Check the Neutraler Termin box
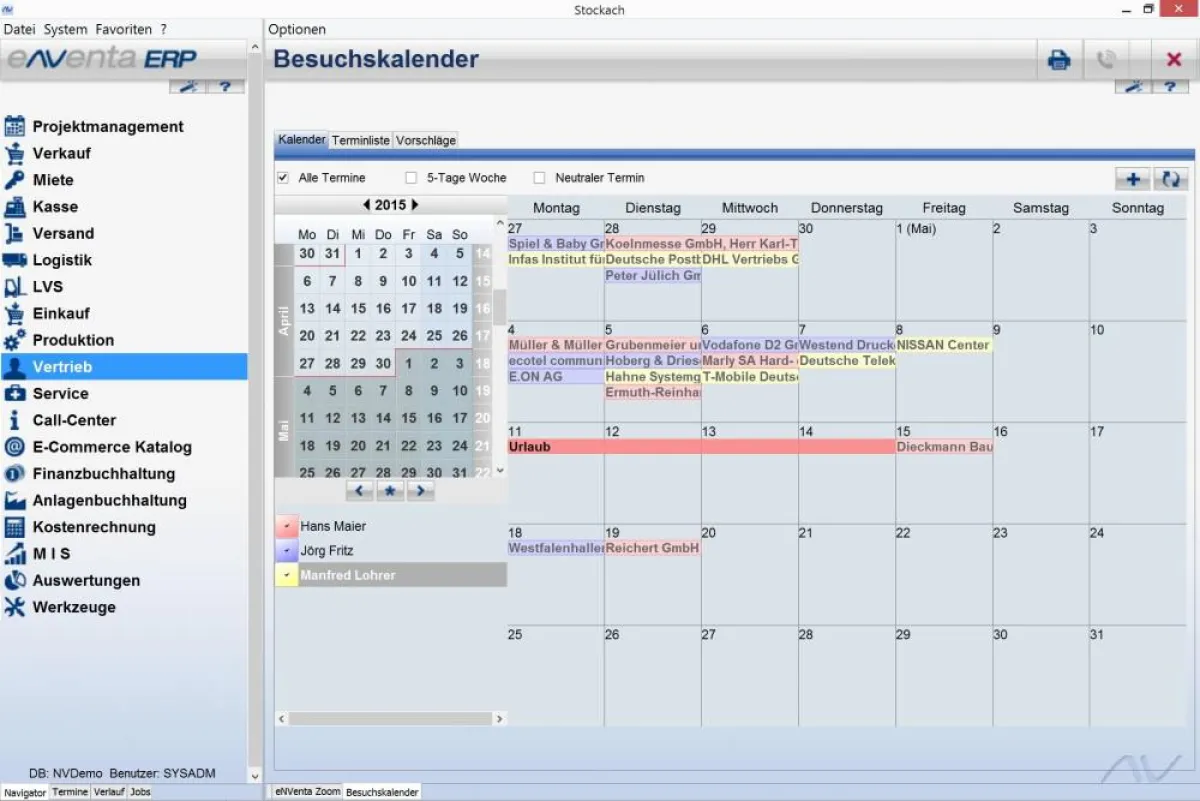This screenshot has width=1200, height=801. tap(537, 177)
